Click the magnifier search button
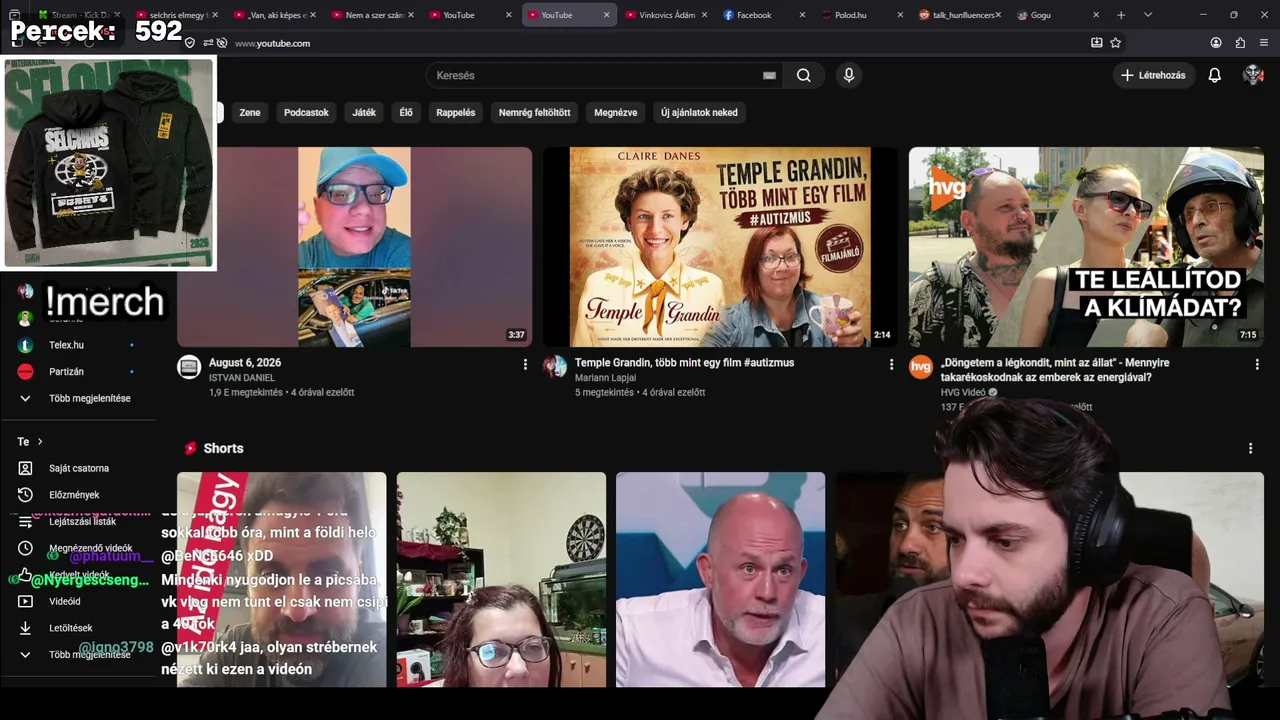This screenshot has width=1280, height=720. [804, 75]
